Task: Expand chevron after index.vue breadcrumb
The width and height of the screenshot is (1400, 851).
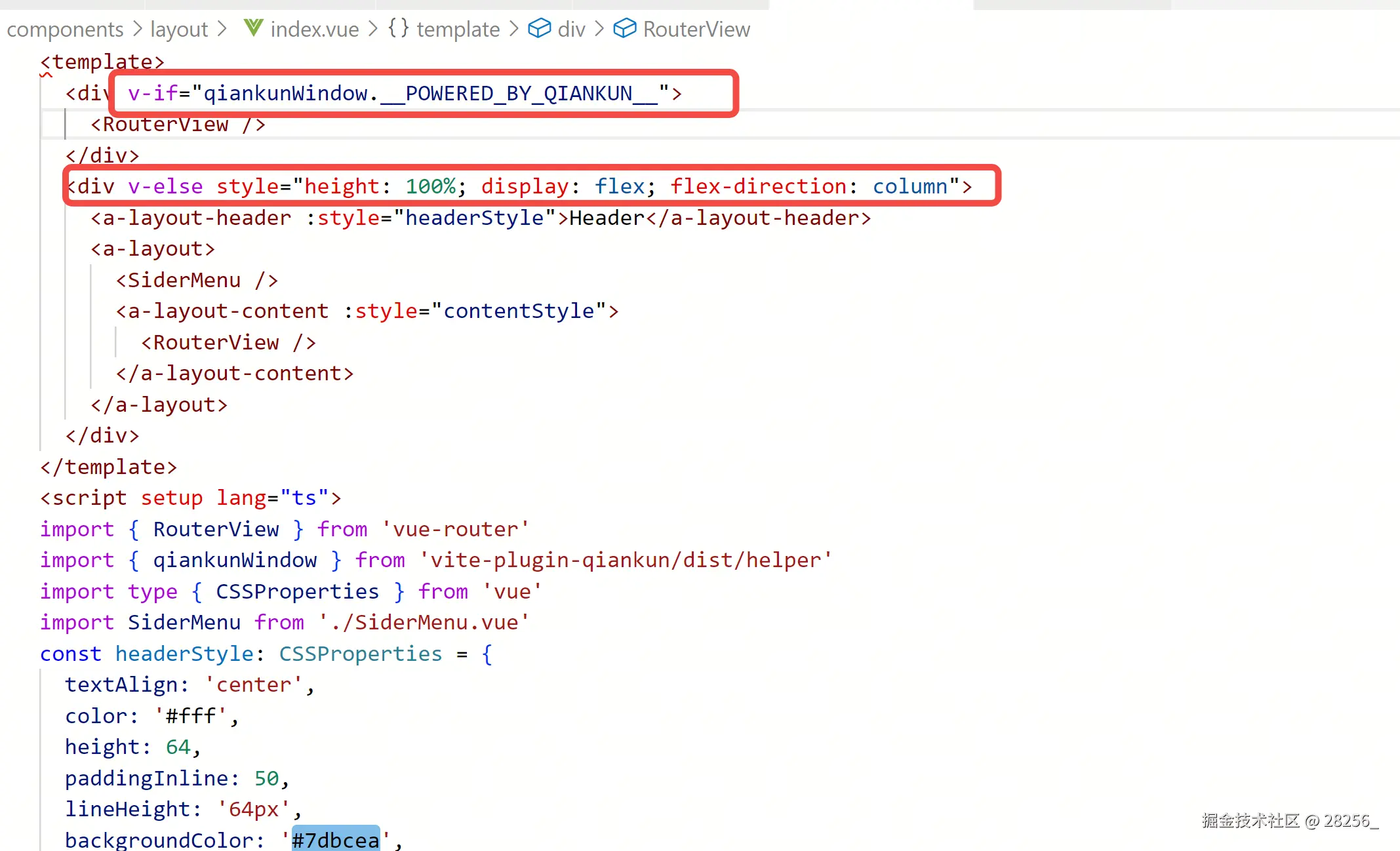Action: click(372, 29)
